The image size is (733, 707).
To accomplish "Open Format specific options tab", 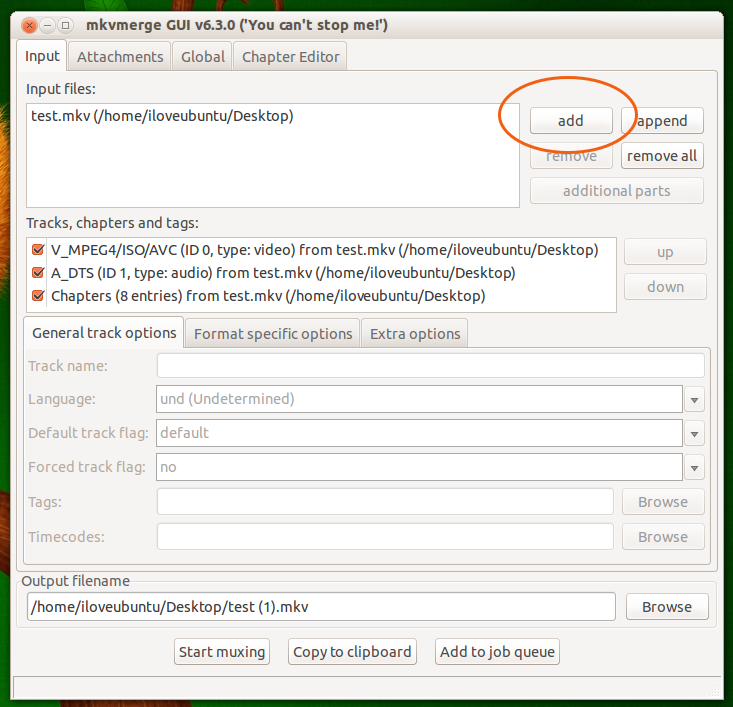I will pyautogui.click(x=273, y=334).
